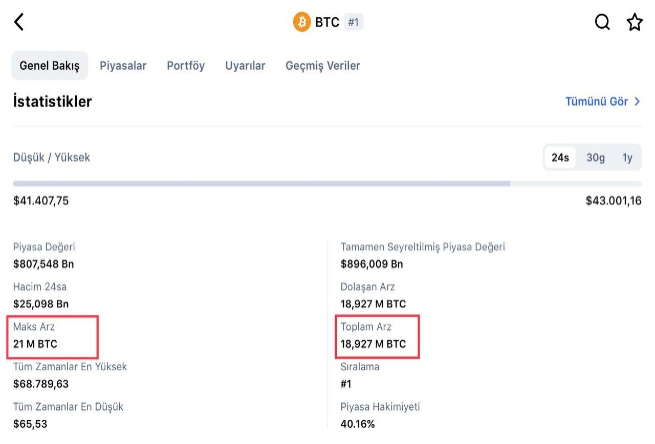Switch range to 30g

pos(595,158)
